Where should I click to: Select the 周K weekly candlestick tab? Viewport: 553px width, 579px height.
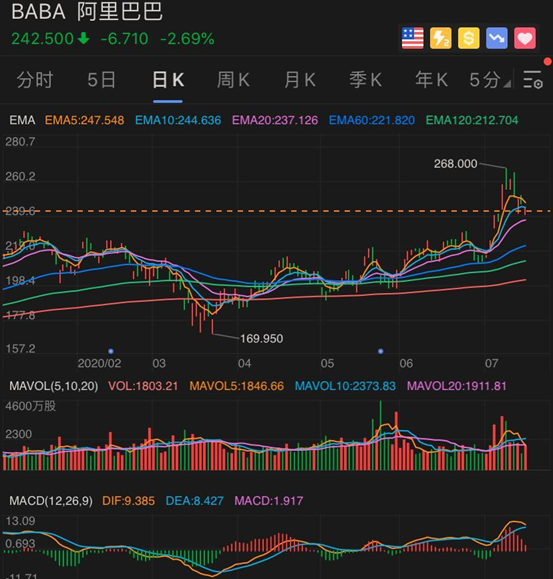click(x=233, y=80)
